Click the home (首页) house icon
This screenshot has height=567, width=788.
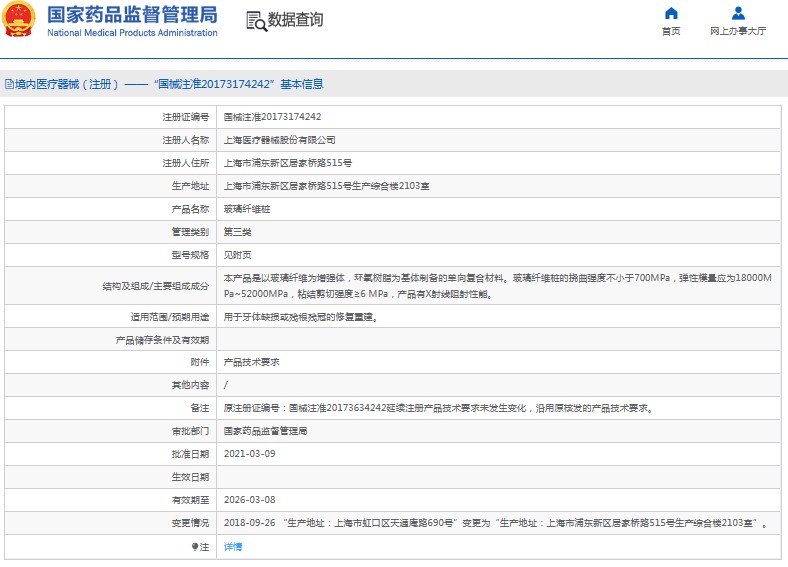[671, 14]
